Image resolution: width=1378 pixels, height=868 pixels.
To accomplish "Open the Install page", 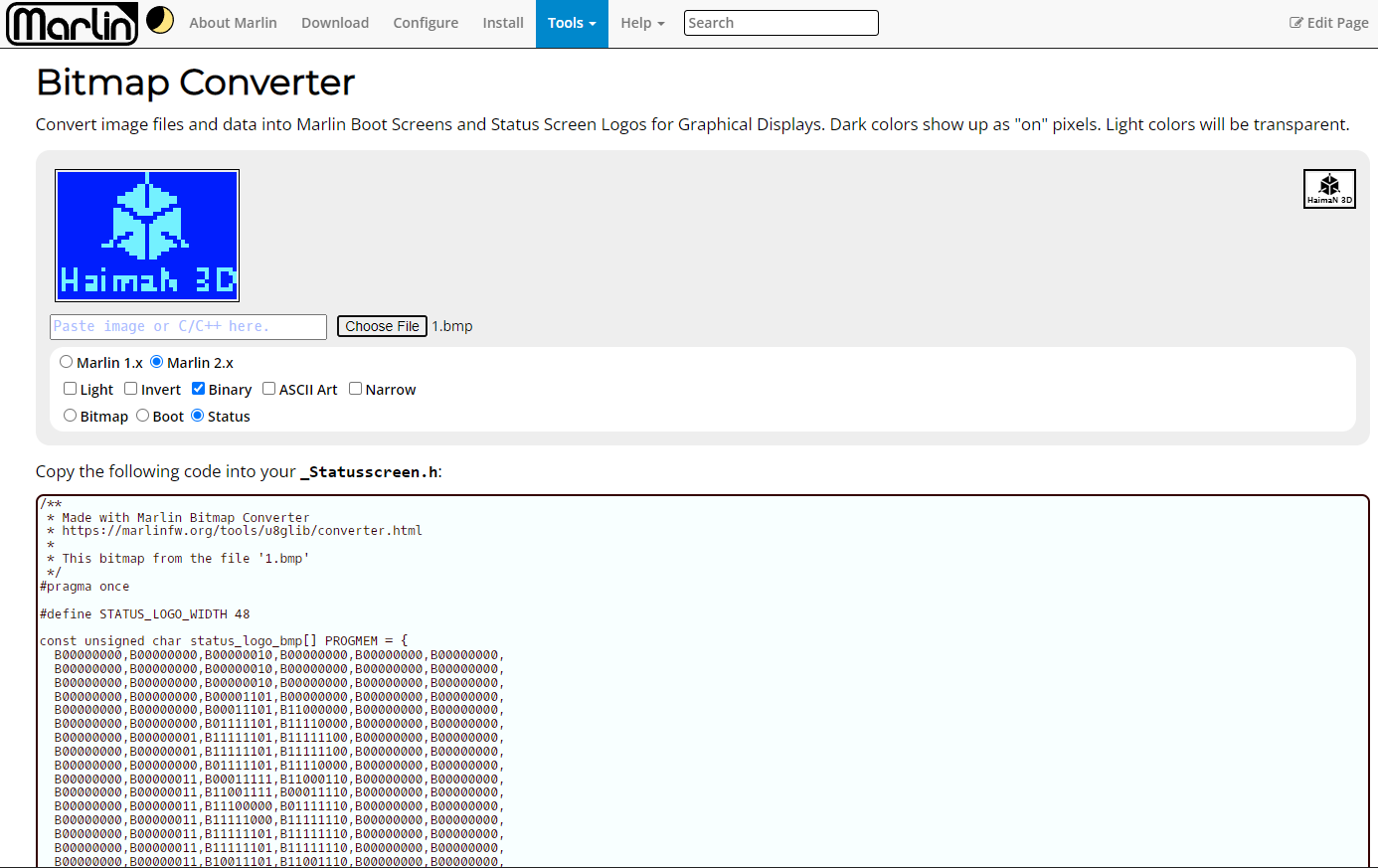I will (x=503, y=23).
